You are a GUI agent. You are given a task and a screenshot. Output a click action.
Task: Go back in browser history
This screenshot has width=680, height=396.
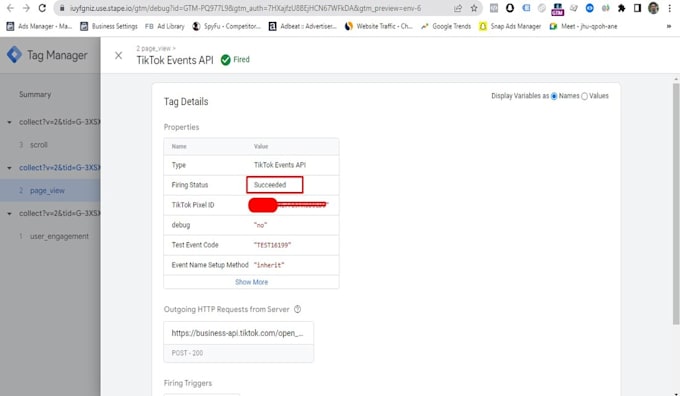[x=10, y=8]
